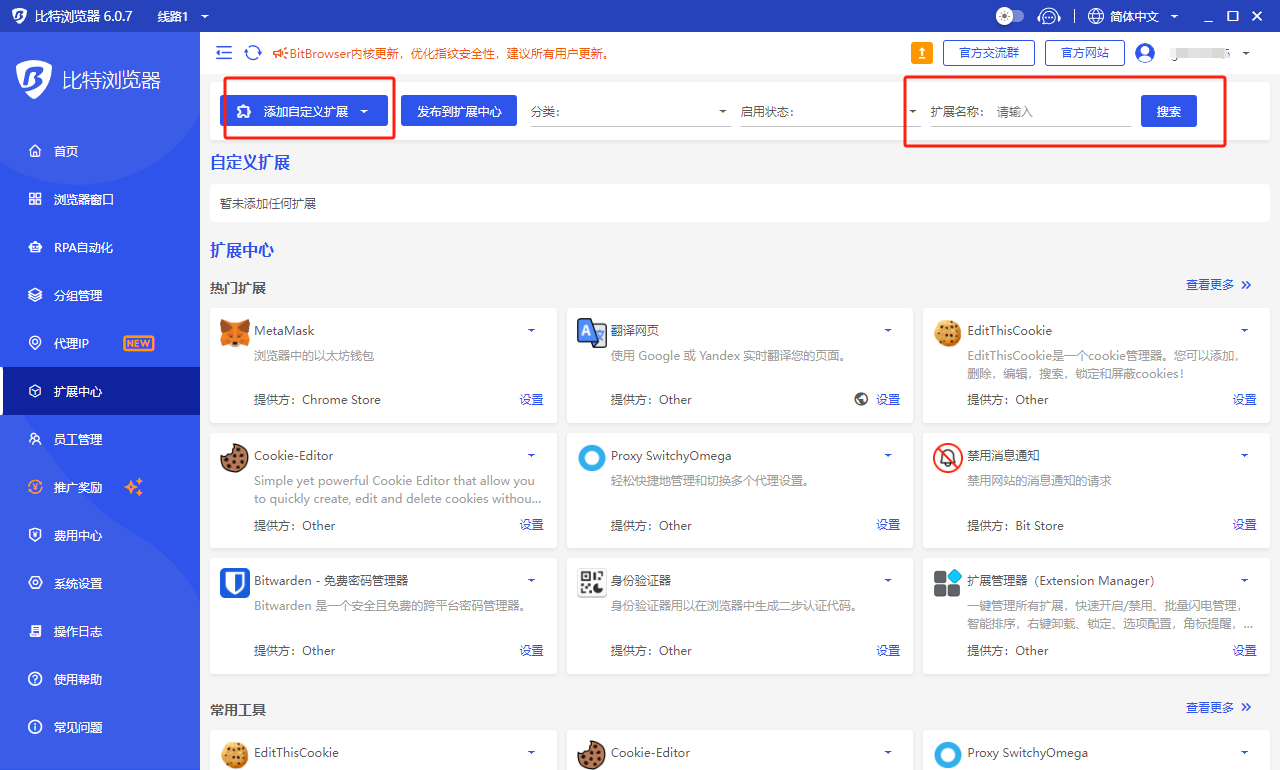The height and width of the screenshot is (770, 1280).
Task: Open 设置 for 翻译网页
Action: tap(888, 399)
